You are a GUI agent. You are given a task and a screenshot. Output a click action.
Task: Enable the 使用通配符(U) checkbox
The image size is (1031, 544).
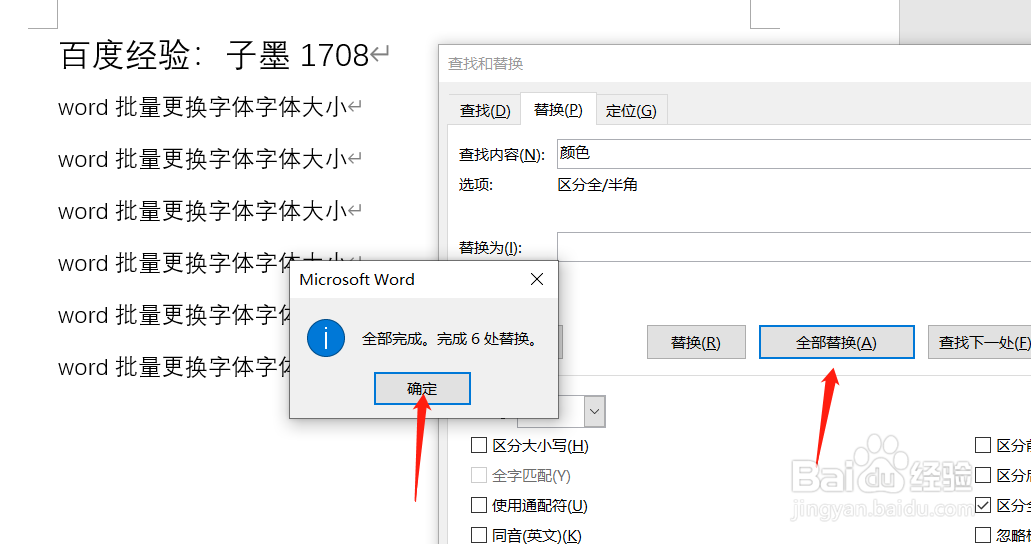(x=479, y=505)
